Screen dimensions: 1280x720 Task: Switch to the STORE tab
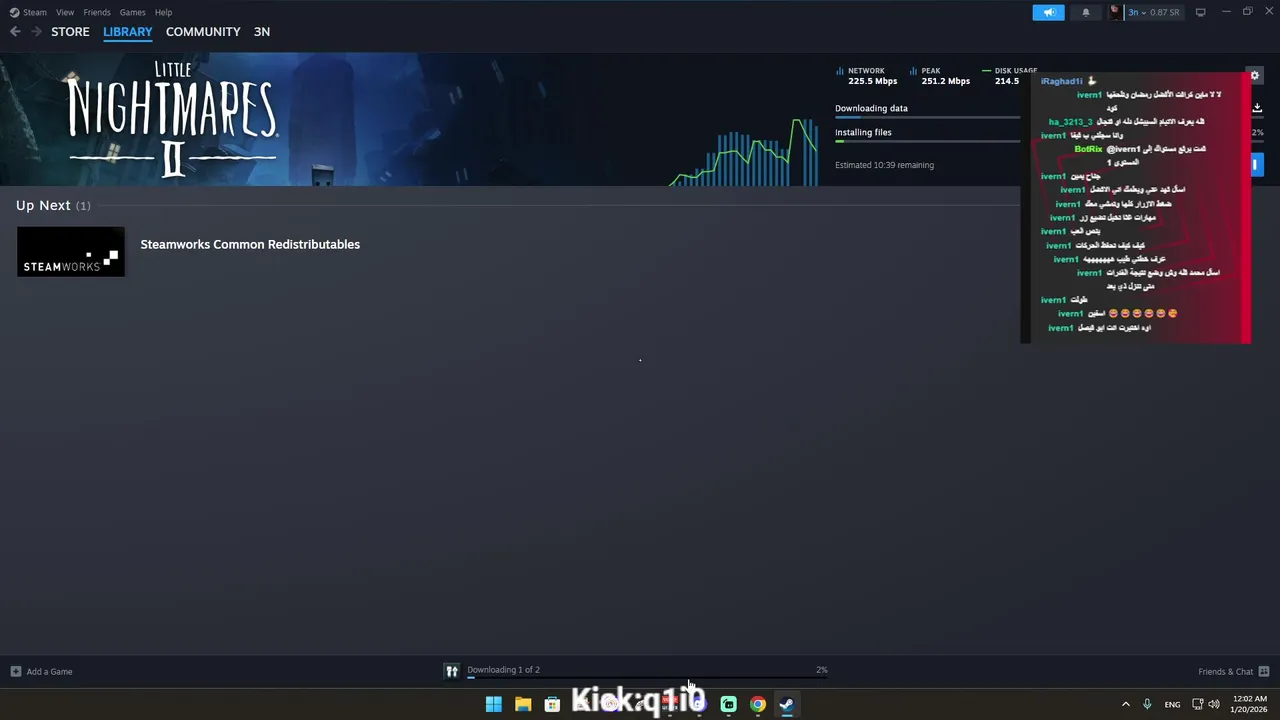(x=70, y=32)
